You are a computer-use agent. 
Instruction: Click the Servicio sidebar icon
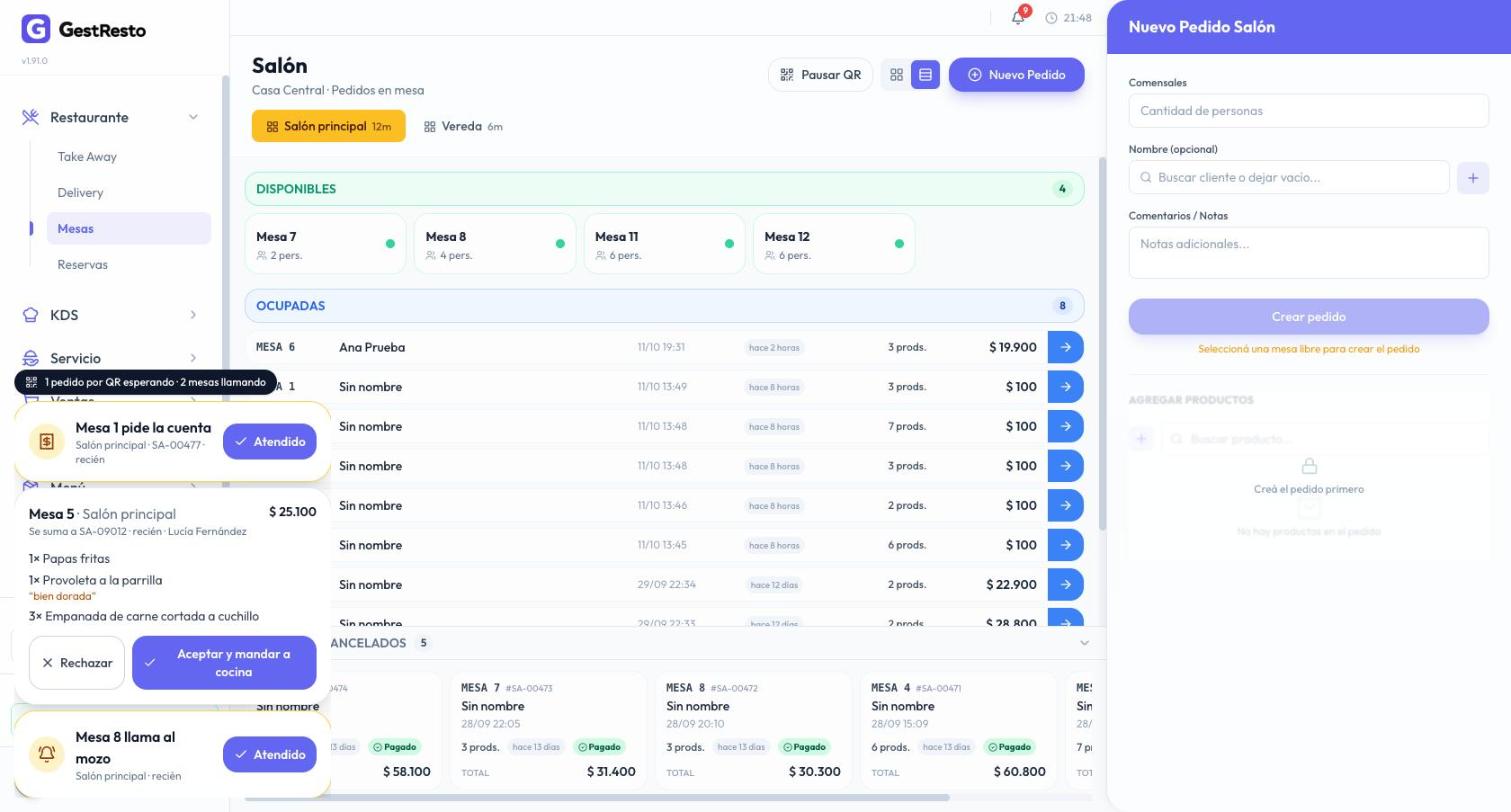(x=31, y=358)
